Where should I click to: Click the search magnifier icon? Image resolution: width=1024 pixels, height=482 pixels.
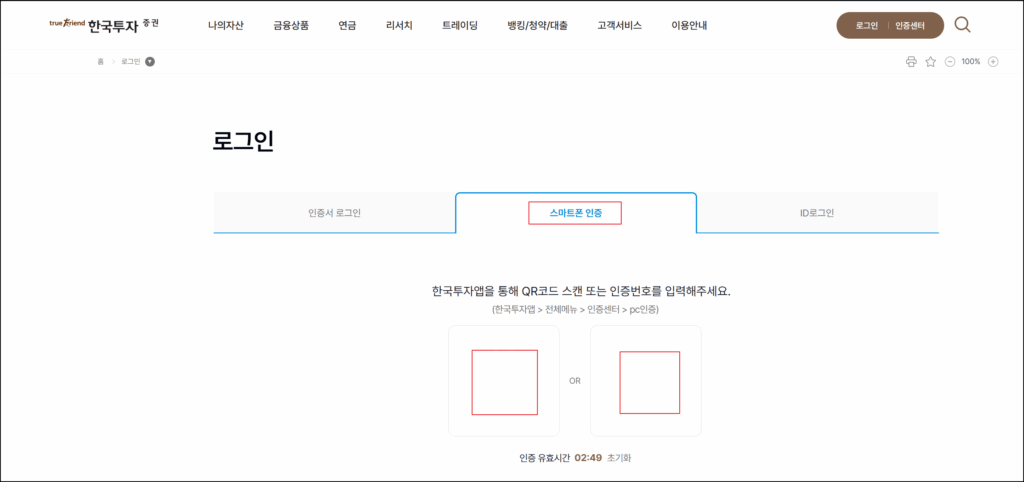[962, 25]
